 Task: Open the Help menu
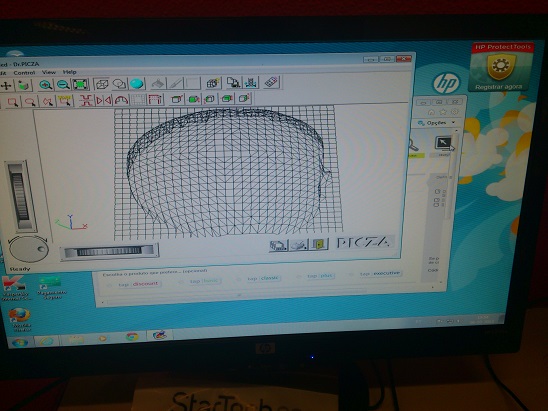69,72
